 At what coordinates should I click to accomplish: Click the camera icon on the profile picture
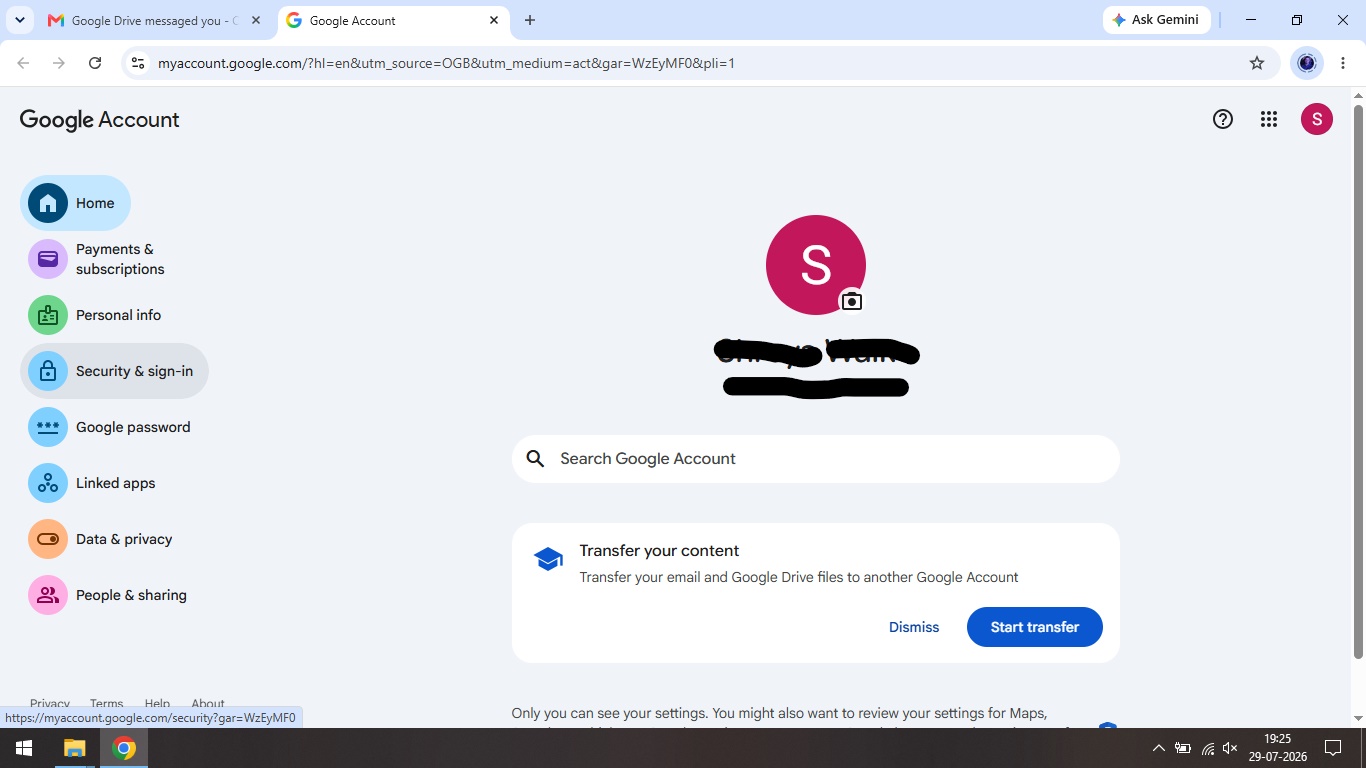[x=851, y=301]
